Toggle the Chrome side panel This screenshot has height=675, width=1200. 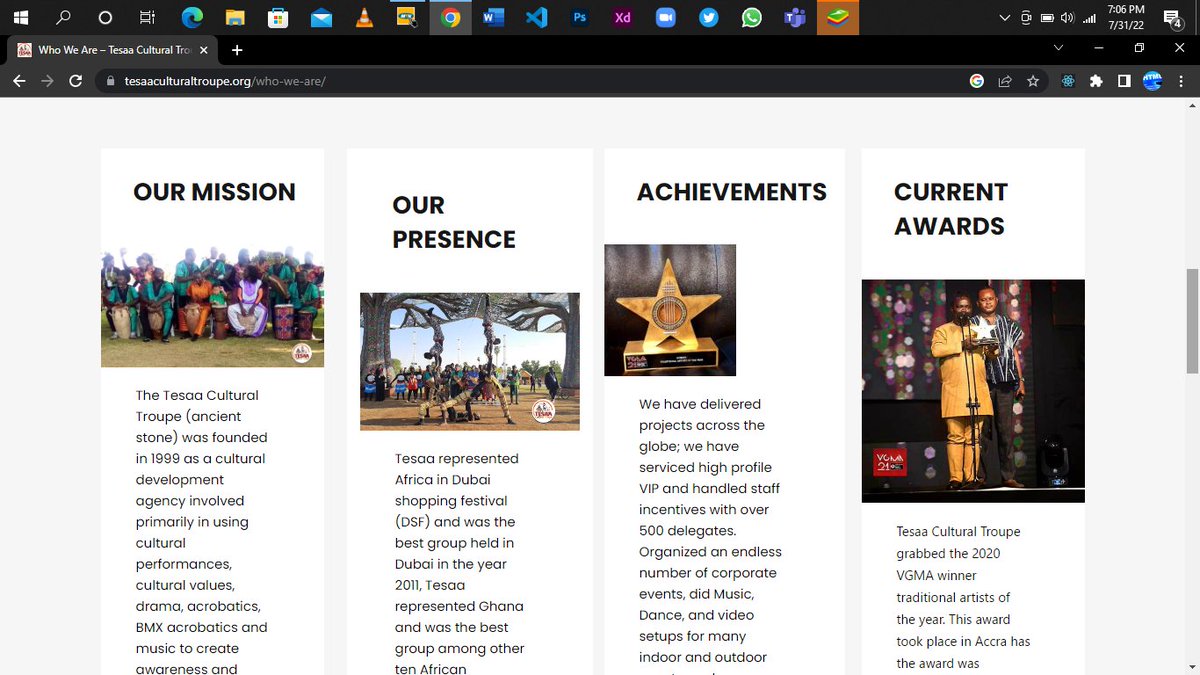(x=1124, y=81)
